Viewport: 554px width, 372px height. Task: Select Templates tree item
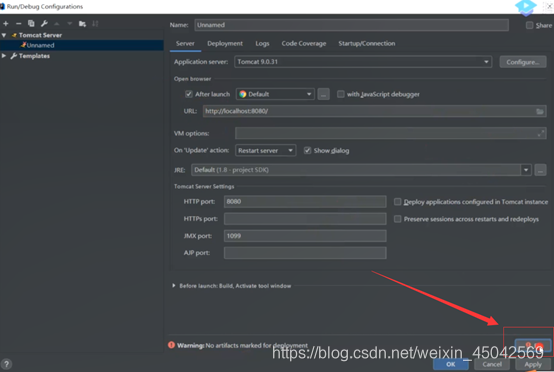tap(34, 56)
